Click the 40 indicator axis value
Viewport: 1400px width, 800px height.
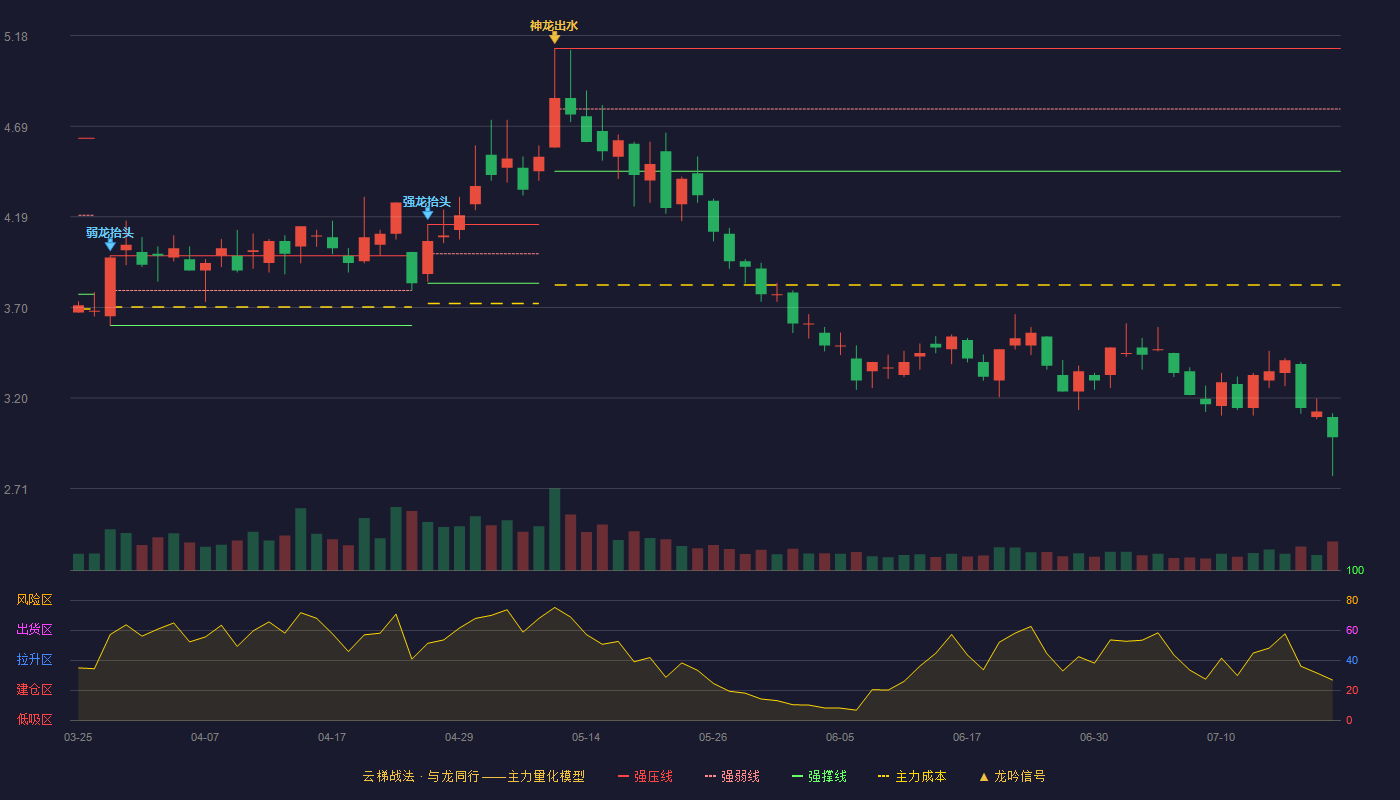[1352, 660]
